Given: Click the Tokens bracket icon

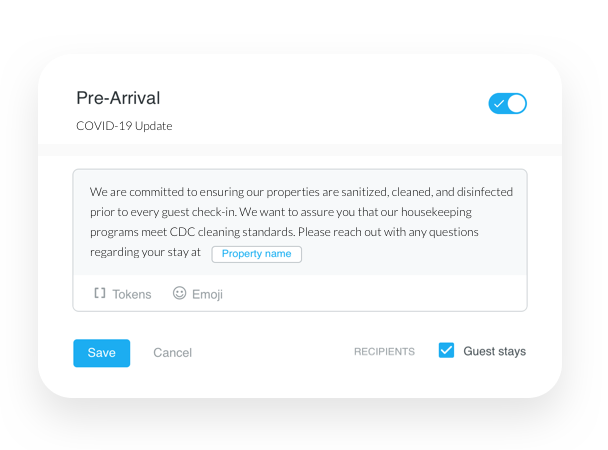Looking at the screenshot, I should click(100, 293).
